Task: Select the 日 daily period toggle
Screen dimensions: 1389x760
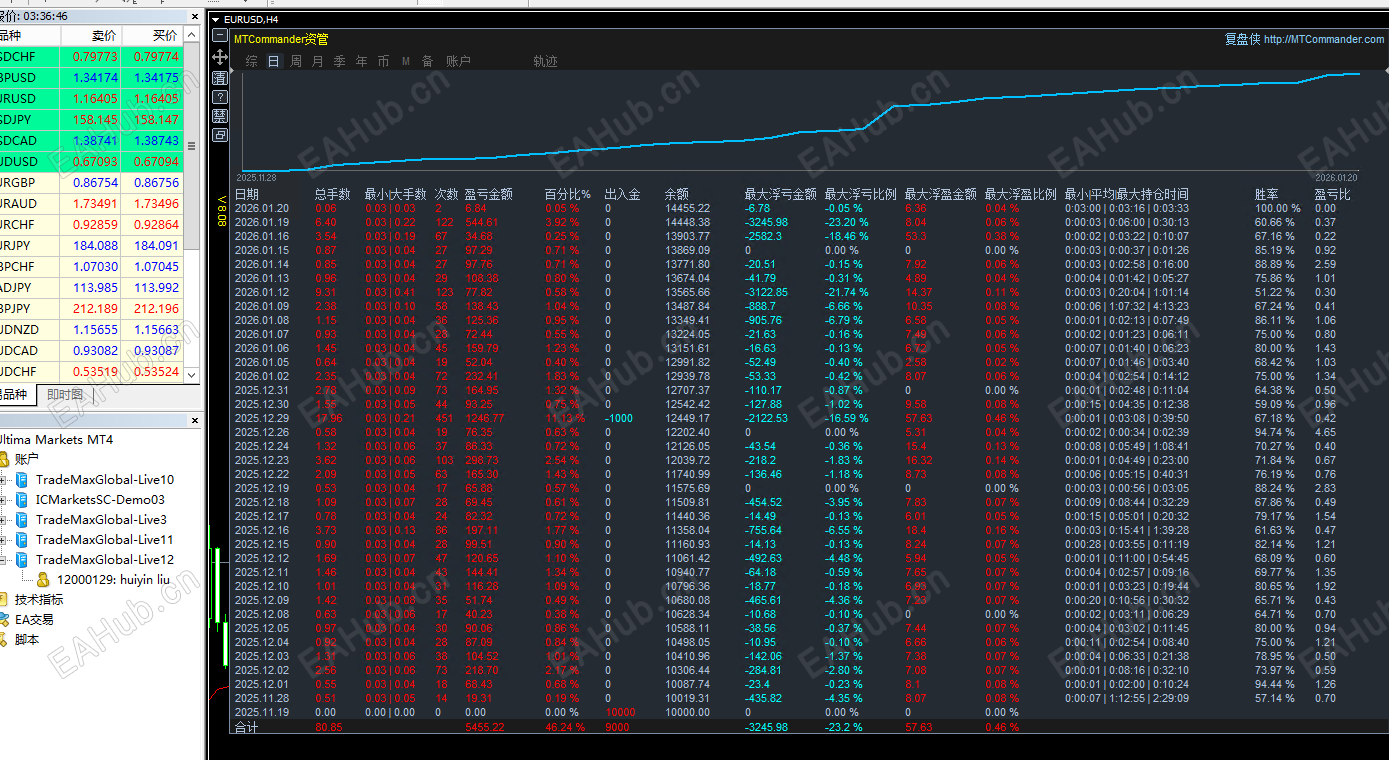Action: (x=273, y=61)
